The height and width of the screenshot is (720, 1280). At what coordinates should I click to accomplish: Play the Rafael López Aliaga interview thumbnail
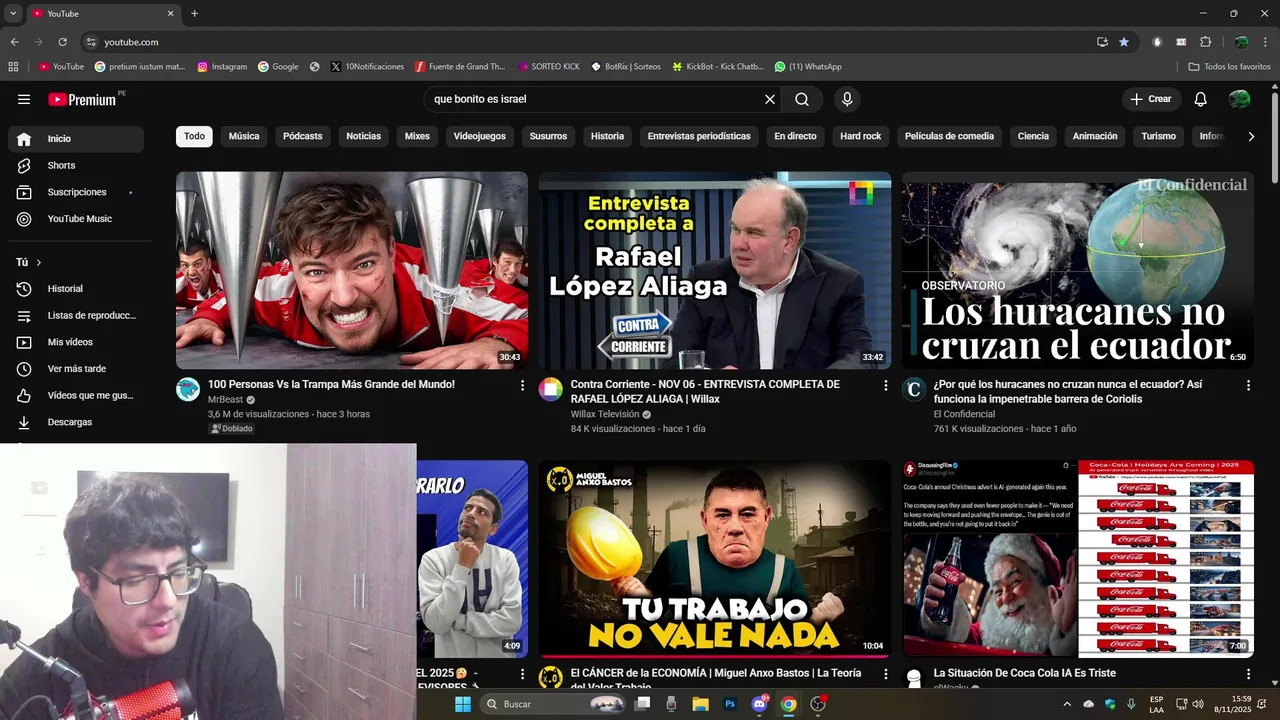pos(715,270)
